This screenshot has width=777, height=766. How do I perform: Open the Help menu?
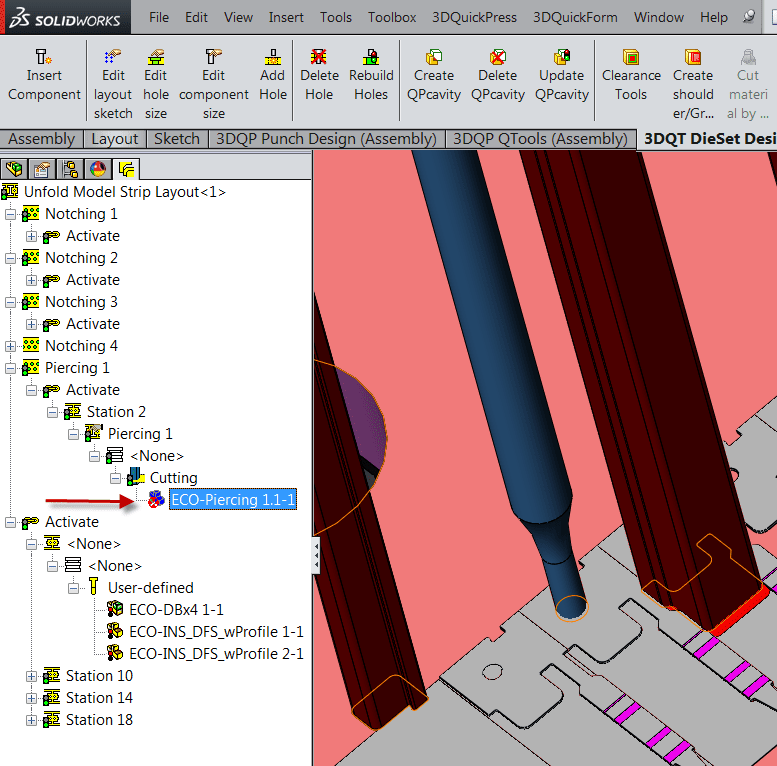point(714,17)
